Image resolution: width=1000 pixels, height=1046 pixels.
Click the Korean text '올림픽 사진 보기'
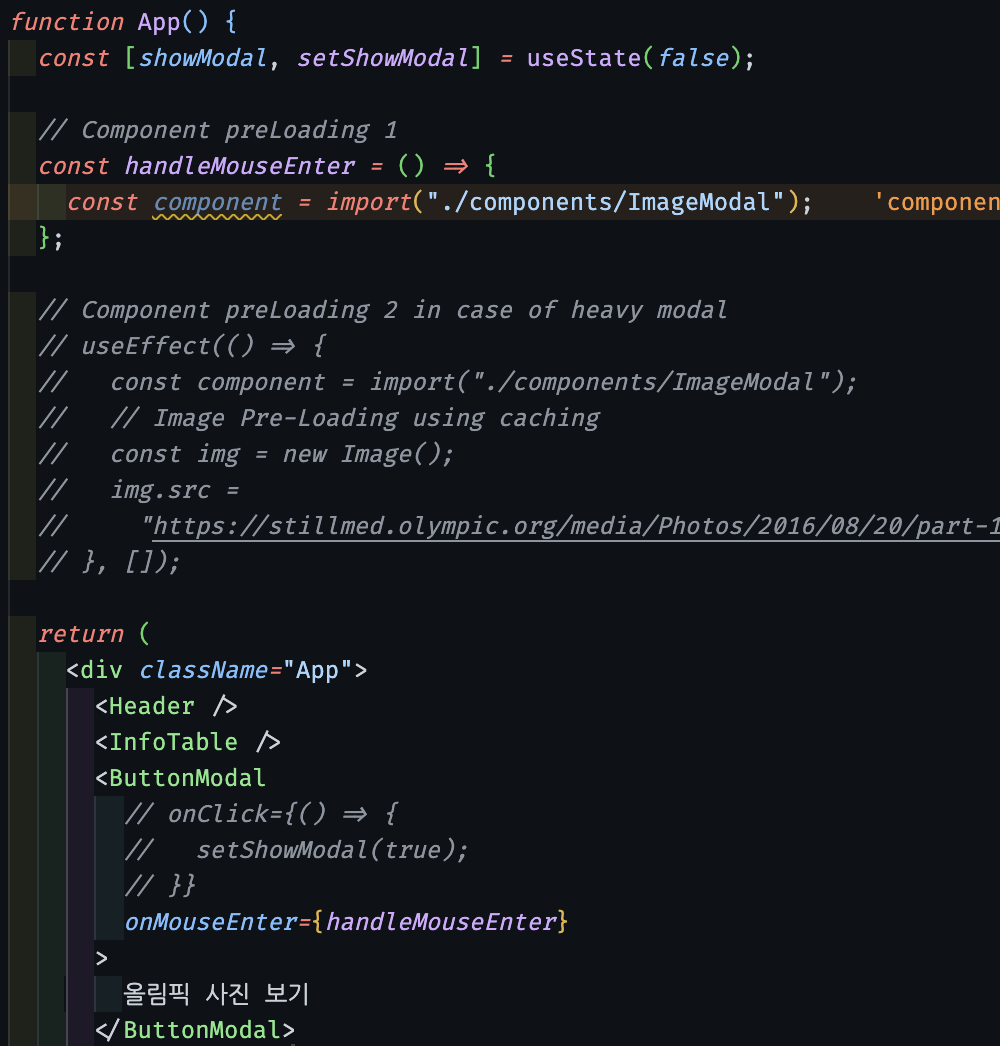tap(216, 994)
